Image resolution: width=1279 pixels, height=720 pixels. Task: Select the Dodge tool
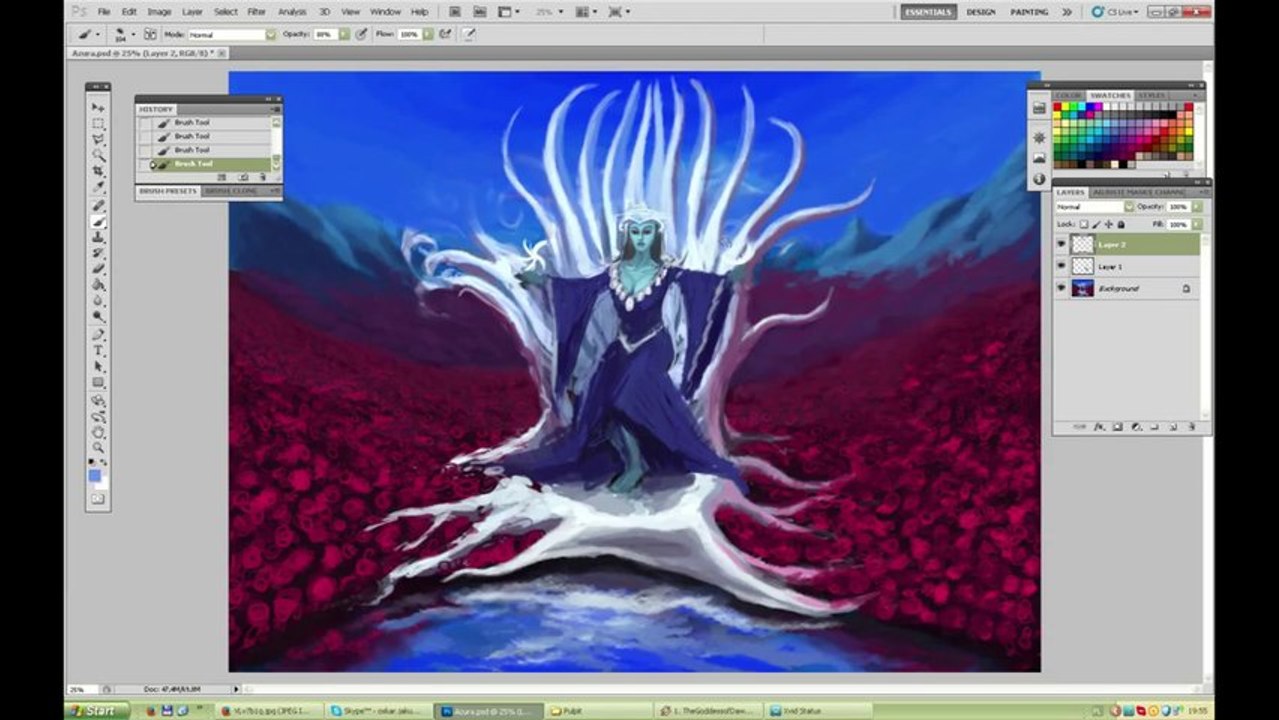click(x=98, y=317)
